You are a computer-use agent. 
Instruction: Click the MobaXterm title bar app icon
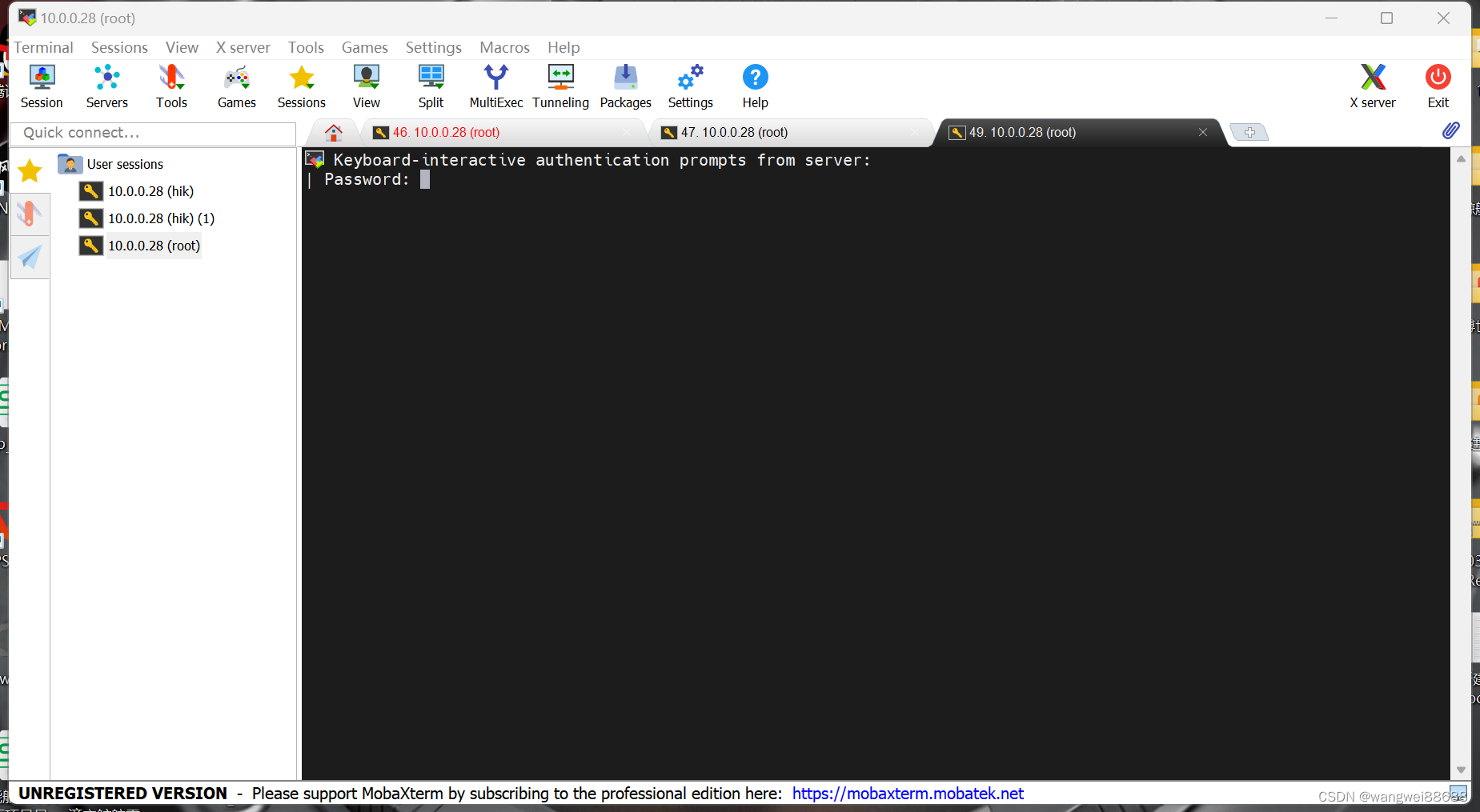[x=27, y=18]
